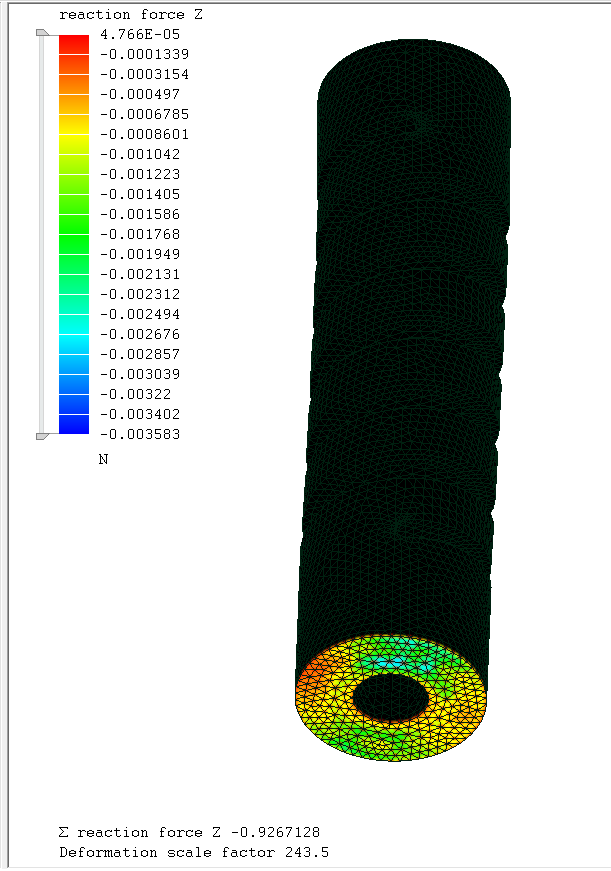This screenshot has height=871, width=611.
Task: Select legend value -0.0006785
Action: [144, 114]
